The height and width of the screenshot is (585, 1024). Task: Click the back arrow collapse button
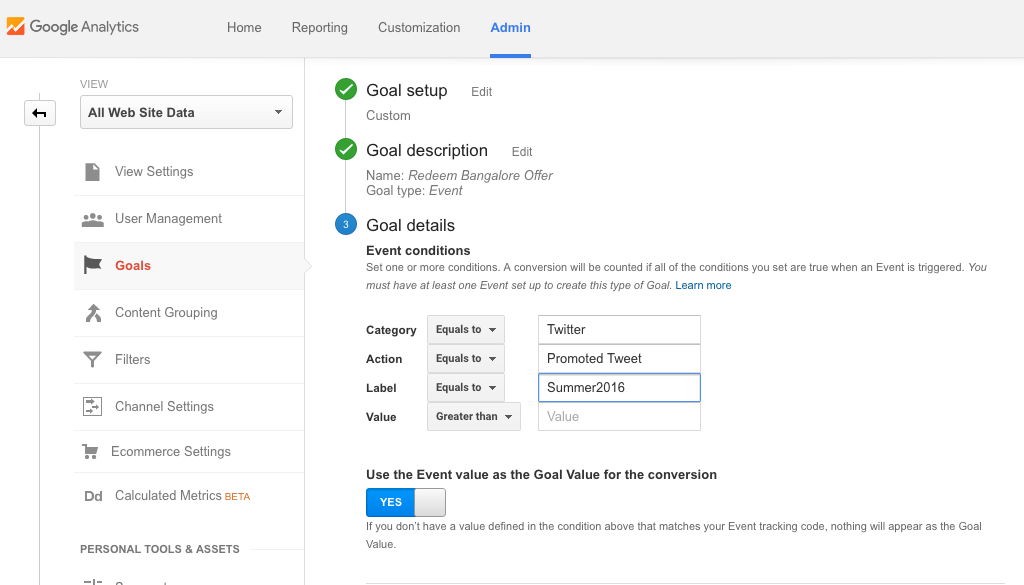39,113
